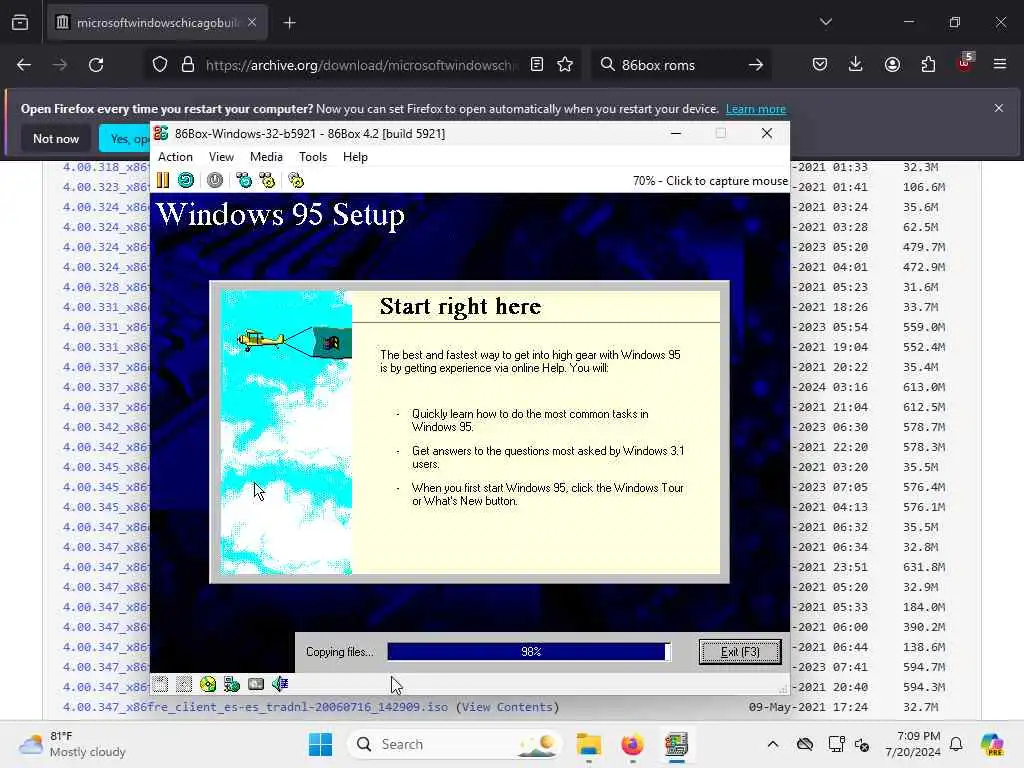Click the View Contents link
Viewport: 1024px width, 768px height.
(x=507, y=707)
